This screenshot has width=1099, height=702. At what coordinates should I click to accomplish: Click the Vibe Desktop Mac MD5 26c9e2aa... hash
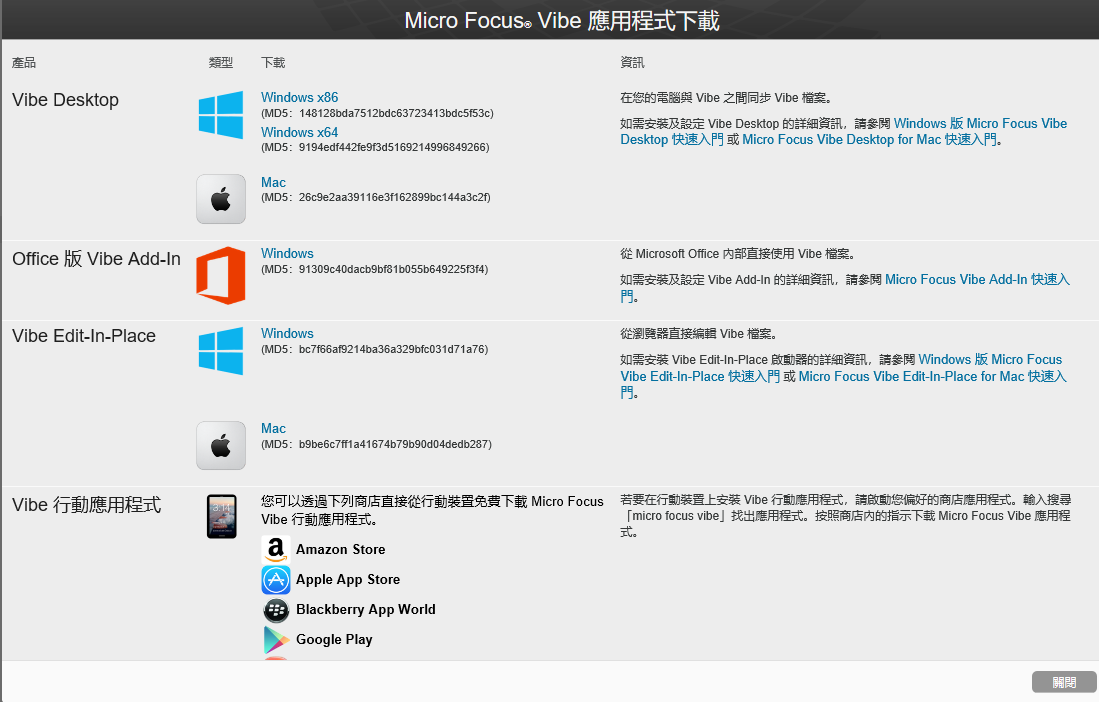click(376, 198)
